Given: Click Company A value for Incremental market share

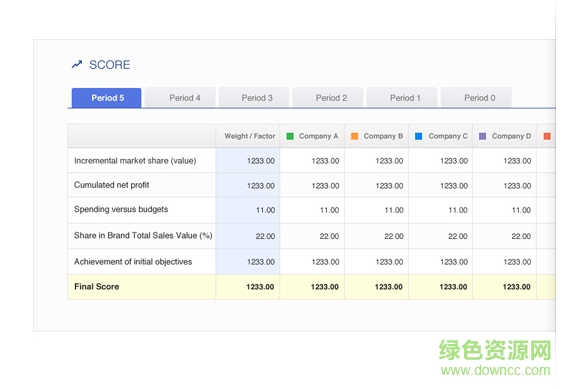Looking at the screenshot, I should [x=325, y=161].
